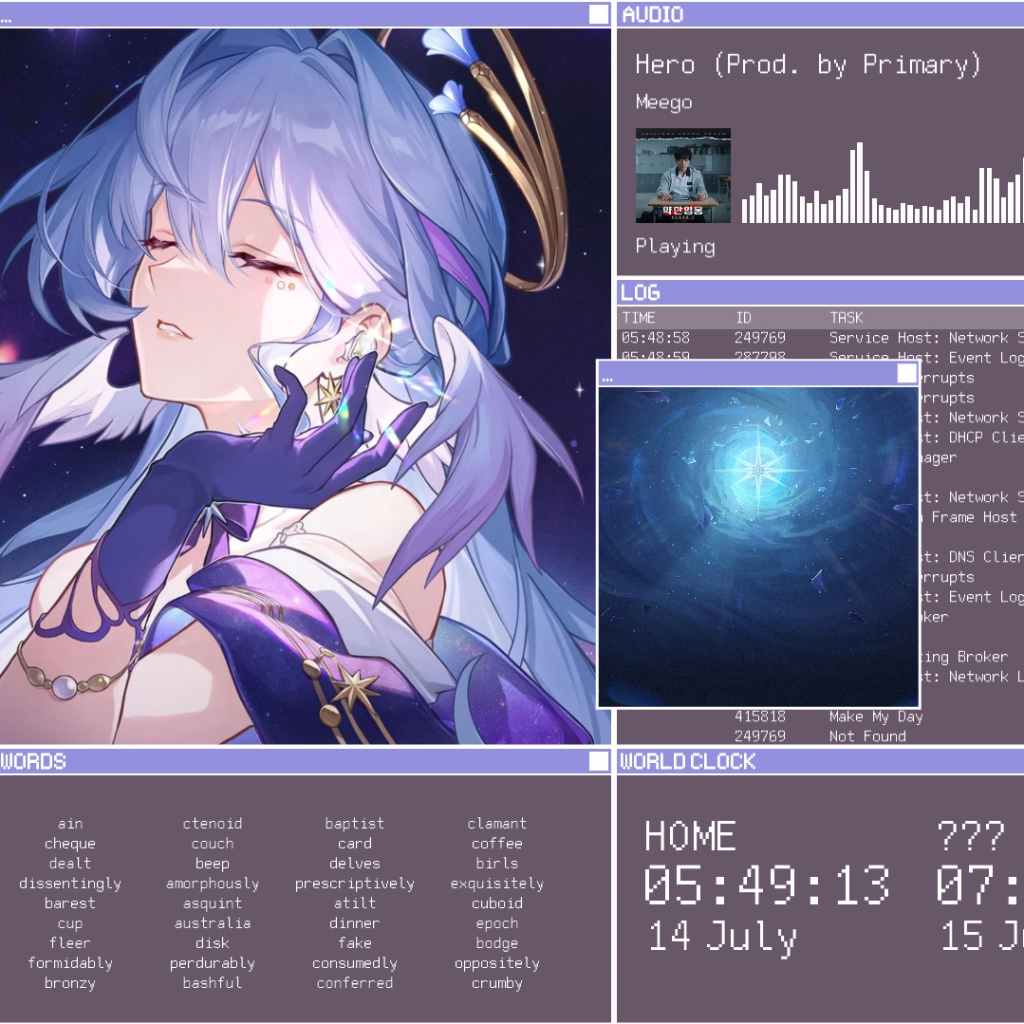Screen dimensions: 1024x1024
Task: Click the HOME time 05:49:13
Action: (x=767, y=885)
